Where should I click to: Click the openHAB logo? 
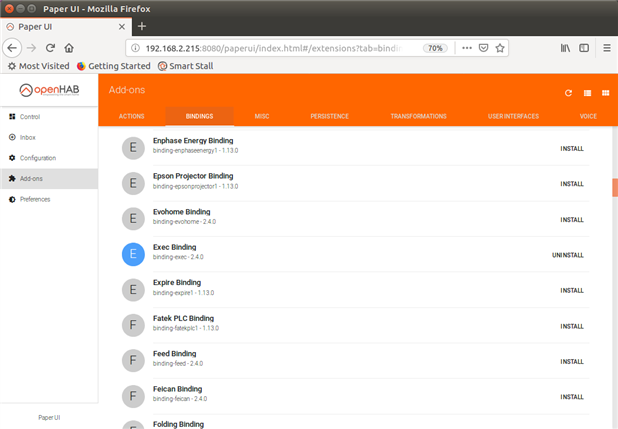pyautogui.click(x=49, y=90)
